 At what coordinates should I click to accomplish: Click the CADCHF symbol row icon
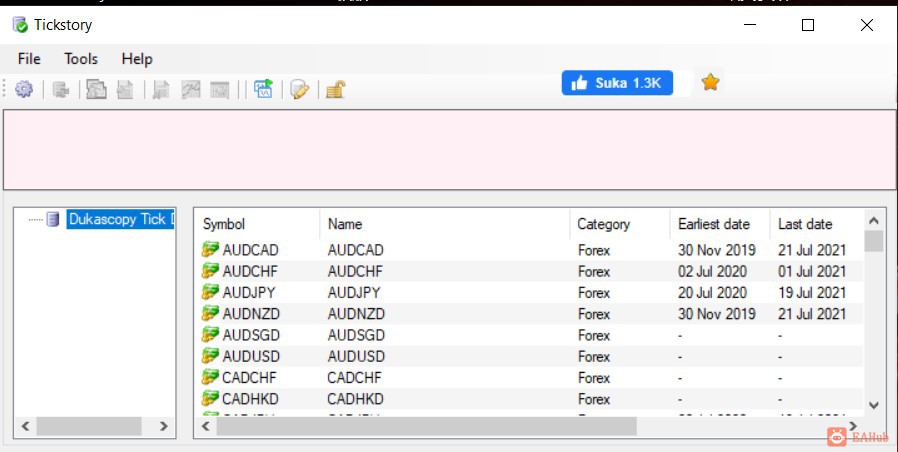pyautogui.click(x=210, y=377)
